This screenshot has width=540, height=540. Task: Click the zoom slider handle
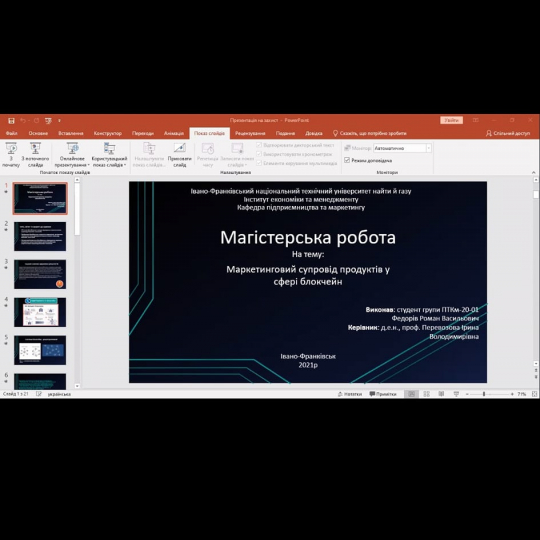click(x=484, y=394)
